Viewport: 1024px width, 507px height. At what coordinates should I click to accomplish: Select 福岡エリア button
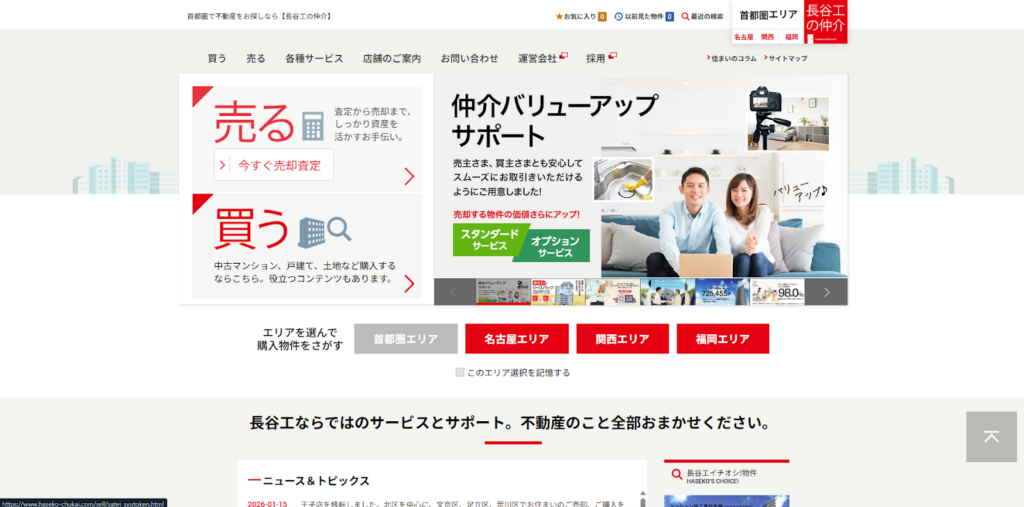click(723, 339)
